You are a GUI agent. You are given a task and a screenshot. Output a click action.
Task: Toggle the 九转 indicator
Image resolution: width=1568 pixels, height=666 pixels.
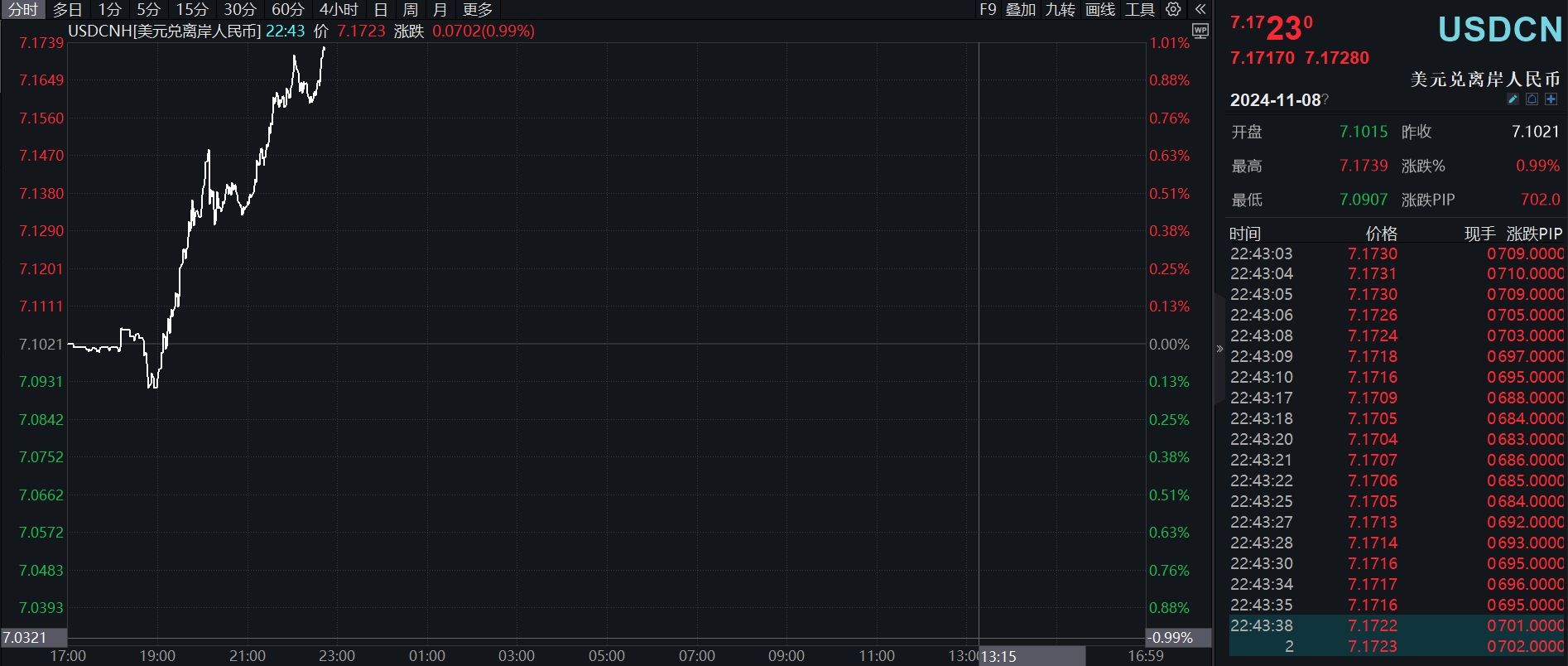1061,10
